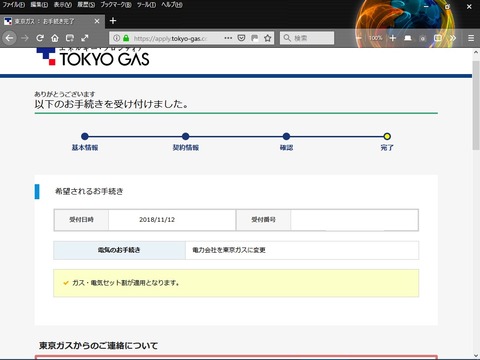Open the Firefox hamburger menu
The width and height of the screenshot is (480, 360).
[471, 38]
